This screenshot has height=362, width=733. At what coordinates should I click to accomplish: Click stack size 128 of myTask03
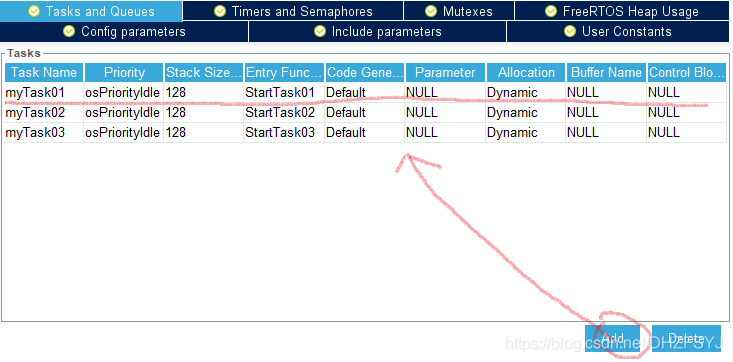pyautogui.click(x=204, y=133)
